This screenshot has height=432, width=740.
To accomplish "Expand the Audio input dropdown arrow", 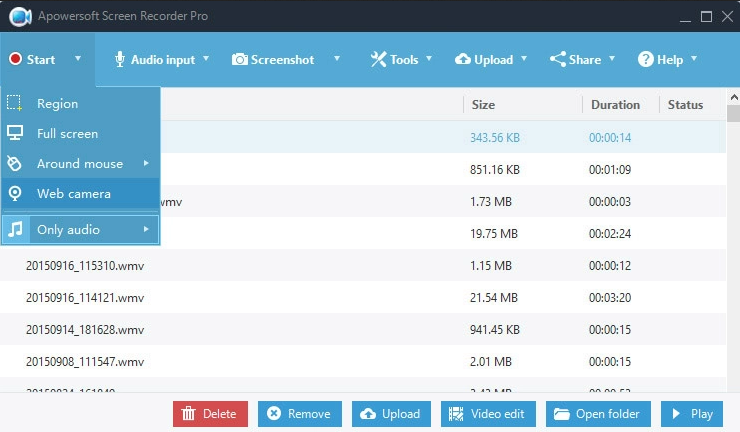I will tap(206, 59).
